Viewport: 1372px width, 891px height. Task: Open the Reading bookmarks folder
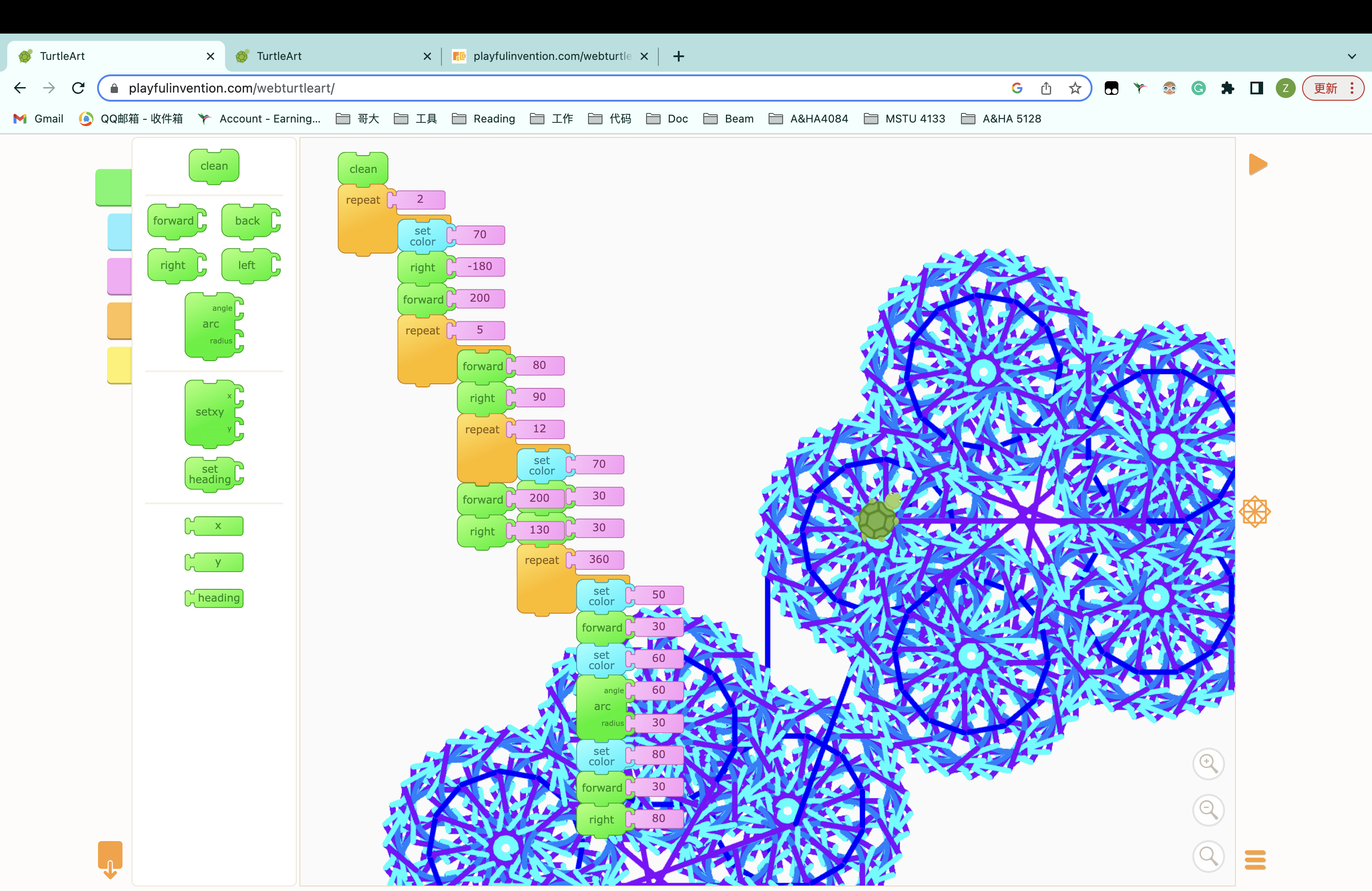[484, 119]
